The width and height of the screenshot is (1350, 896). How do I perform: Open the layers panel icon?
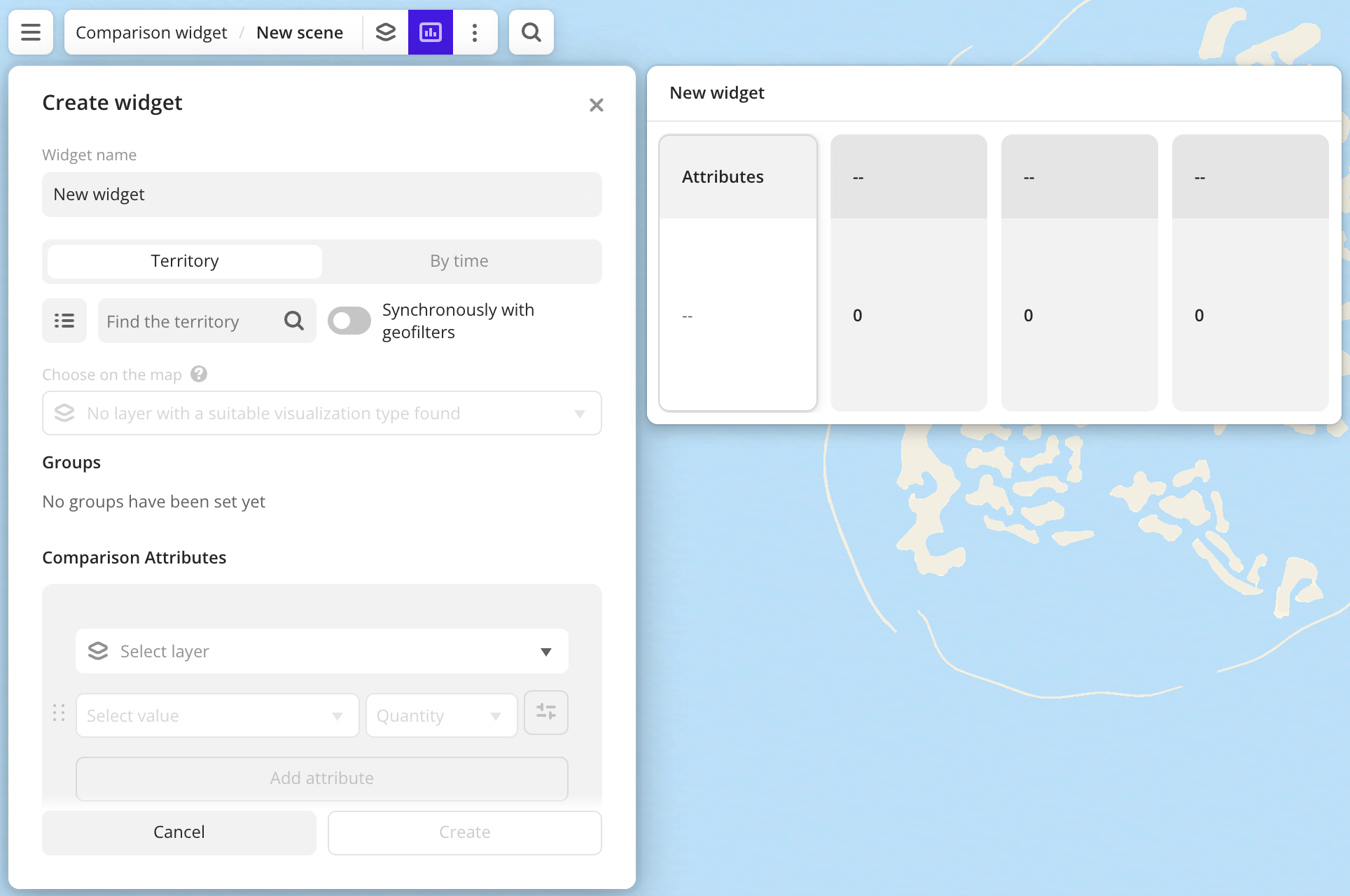point(386,32)
